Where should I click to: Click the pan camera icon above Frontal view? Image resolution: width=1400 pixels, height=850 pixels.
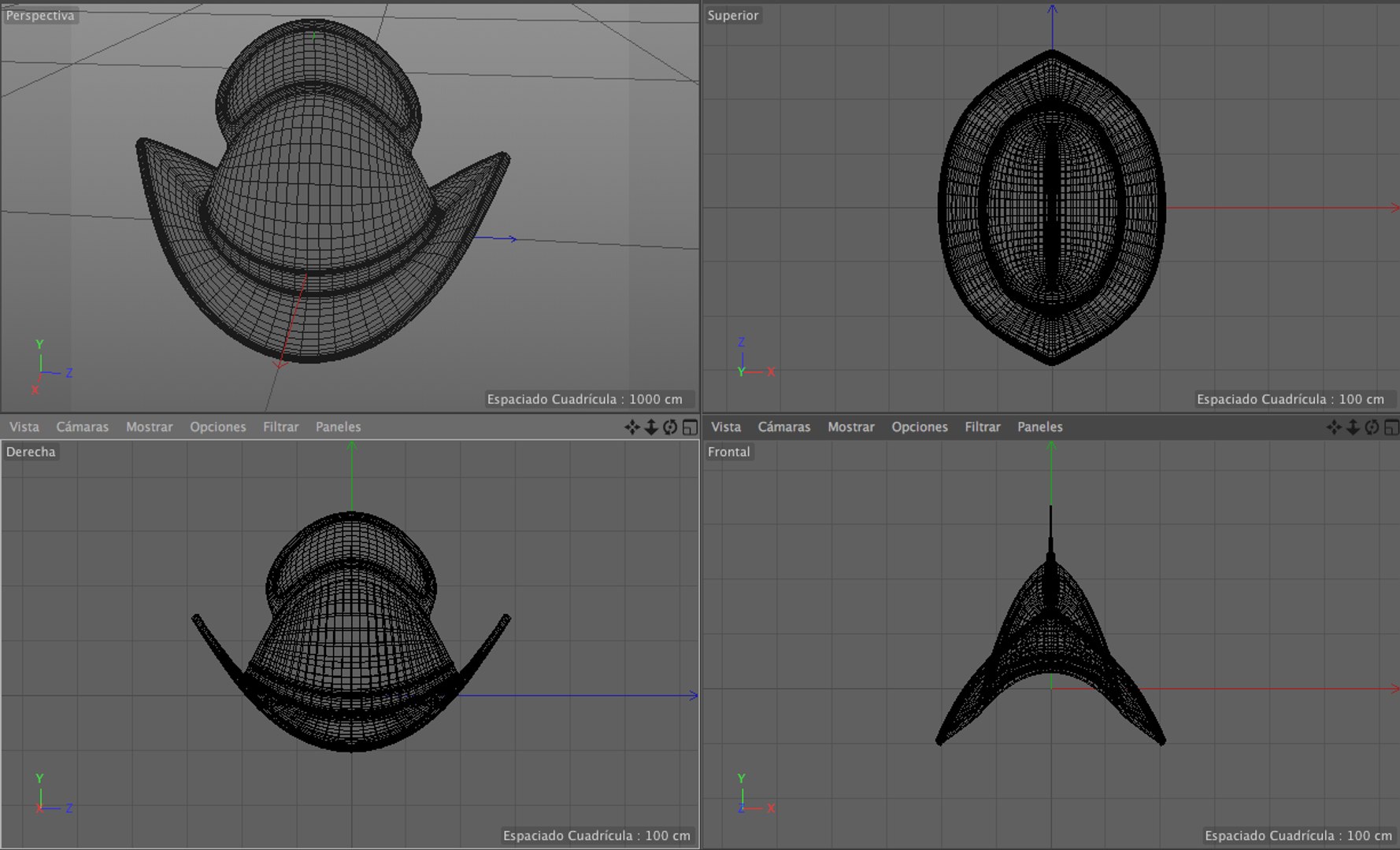tap(1333, 427)
